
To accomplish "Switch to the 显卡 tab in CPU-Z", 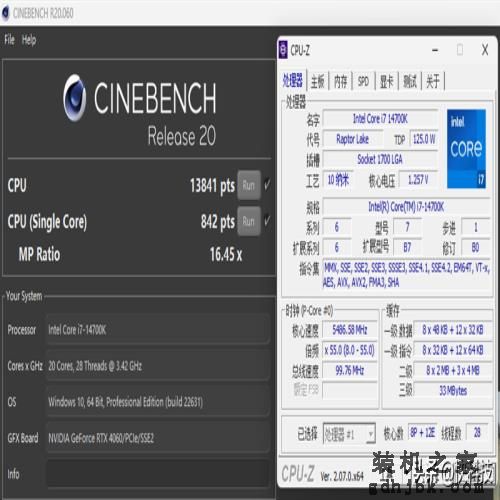I will pyautogui.click(x=387, y=81).
